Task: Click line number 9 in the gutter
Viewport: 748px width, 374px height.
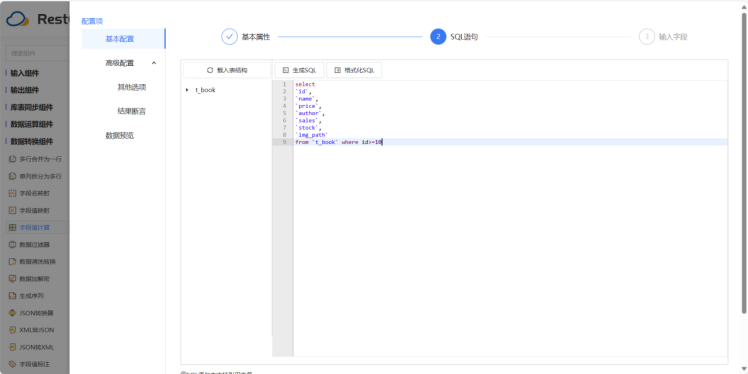Action: pyautogui.click(x=284, y=142)
